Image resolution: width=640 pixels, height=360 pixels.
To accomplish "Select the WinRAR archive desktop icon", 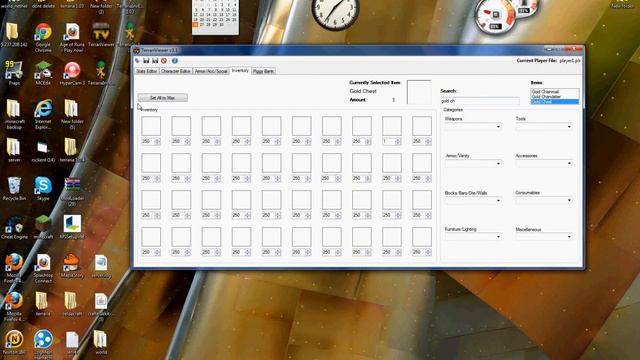I will [x=72, y=191].
